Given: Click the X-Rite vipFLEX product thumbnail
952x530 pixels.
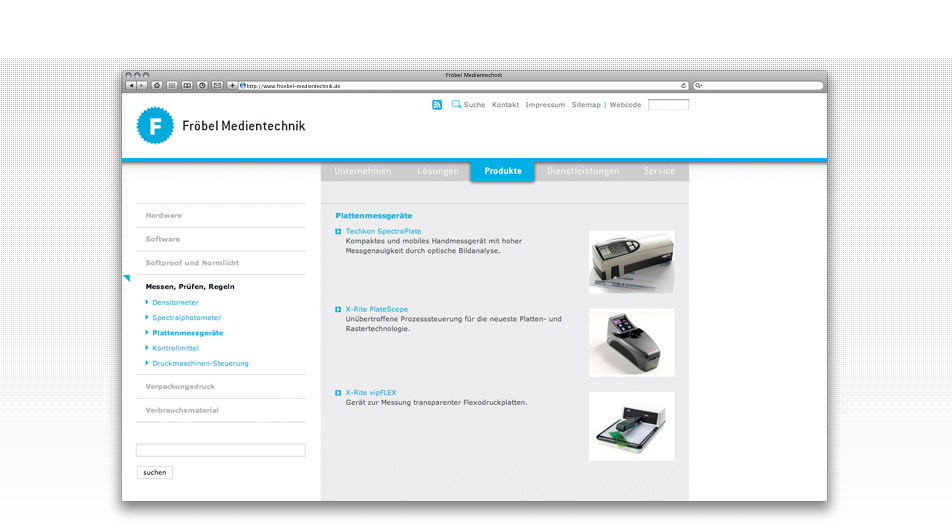Looking at the screenshot, I should click(x=631, y=426).
